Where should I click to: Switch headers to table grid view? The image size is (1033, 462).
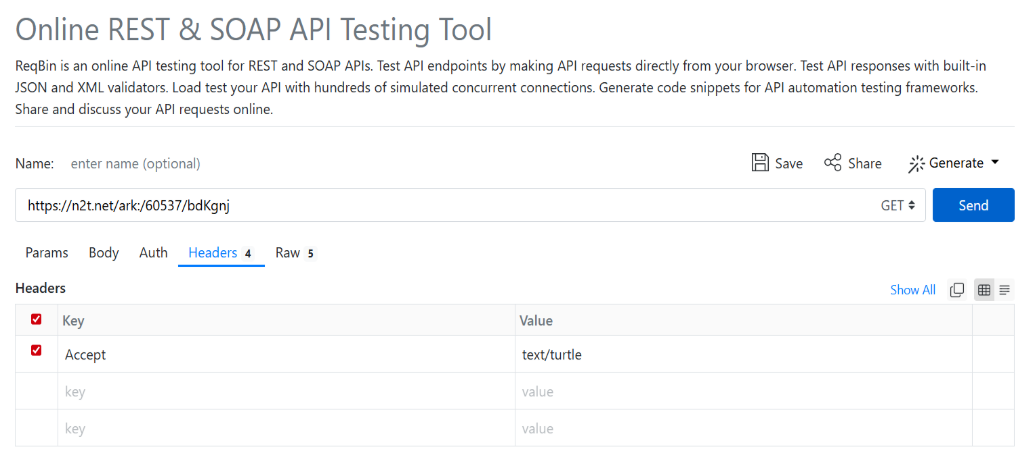point(984,290)
